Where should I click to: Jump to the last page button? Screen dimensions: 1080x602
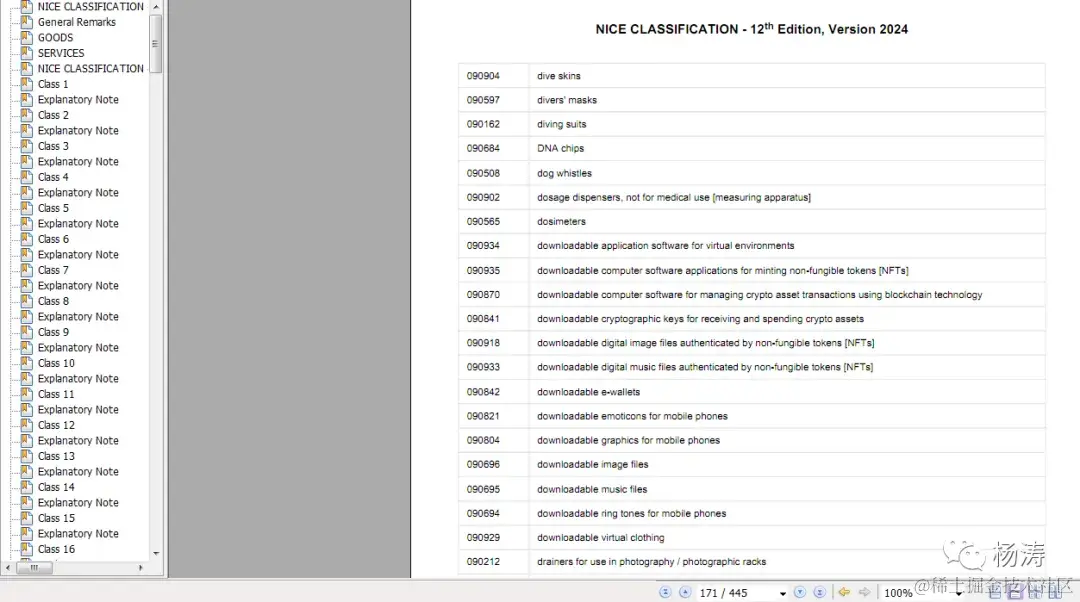(820, 592)
